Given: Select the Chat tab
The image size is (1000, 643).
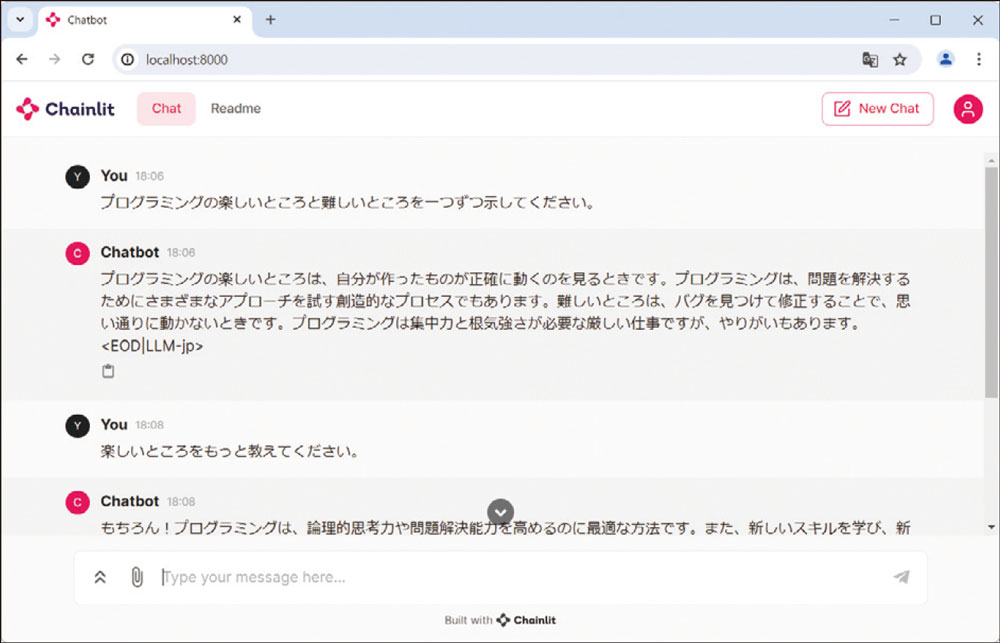Looking at the screenshot, I should (165, 108).
